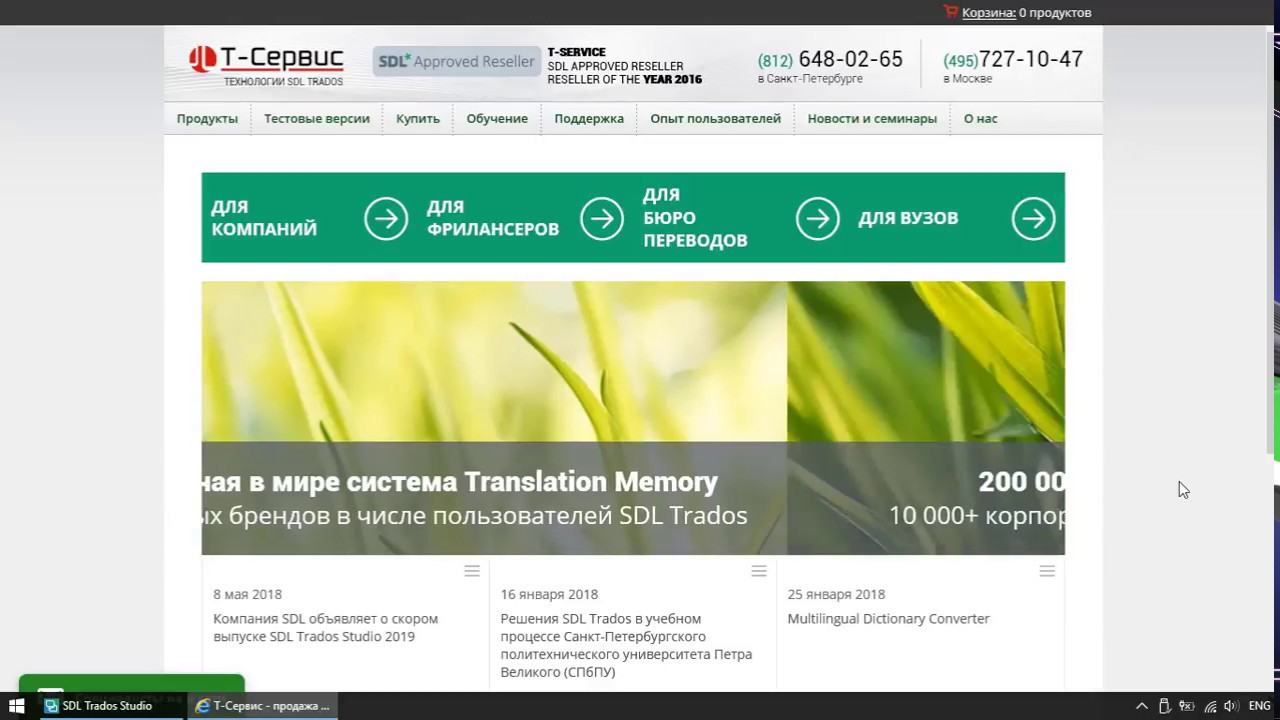Image resolution: width=1280 pixels, height=720 pixels.
Task: Open the Корзина link
Action: (x=988, y=13)
